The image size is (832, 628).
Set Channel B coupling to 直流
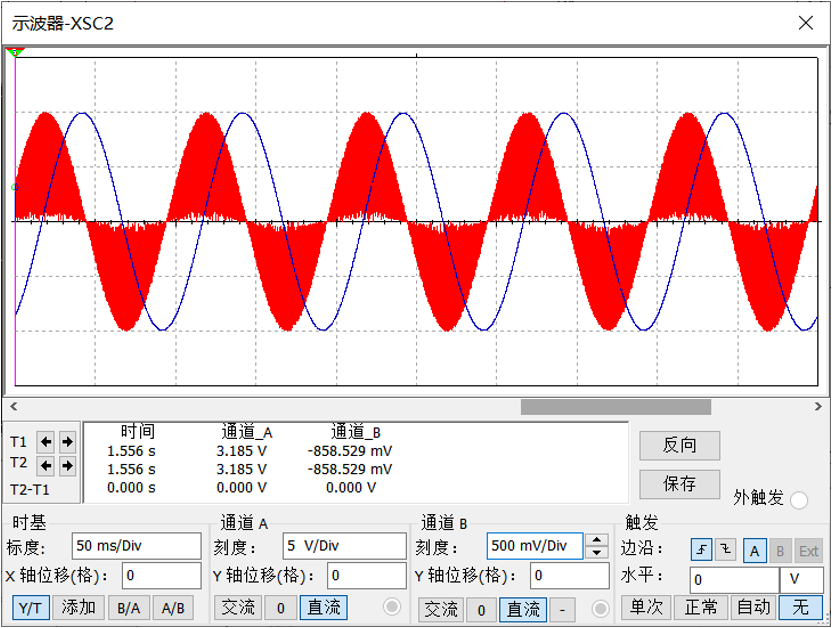click(x=523, y=610)
